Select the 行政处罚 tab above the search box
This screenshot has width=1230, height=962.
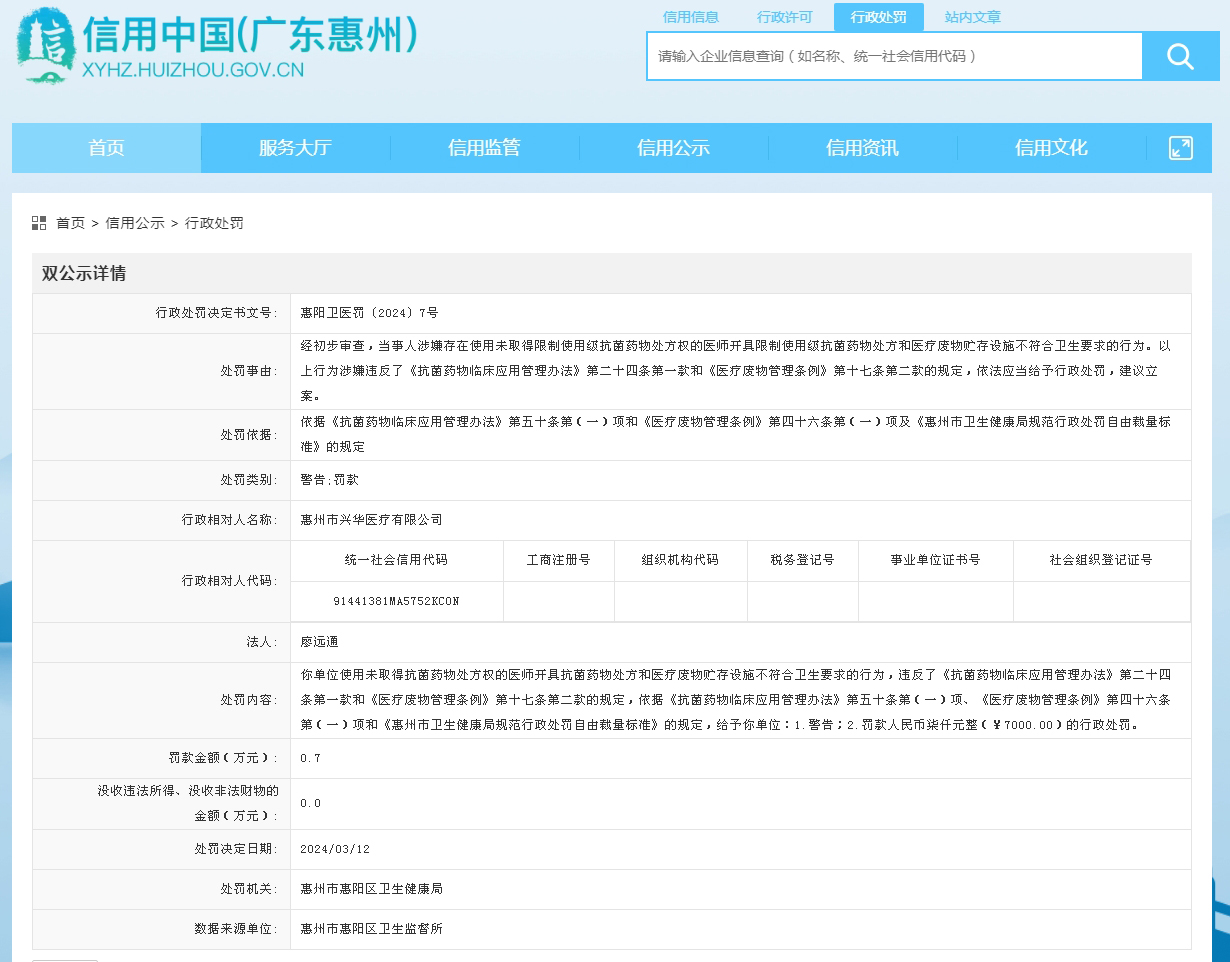point(878,17)
